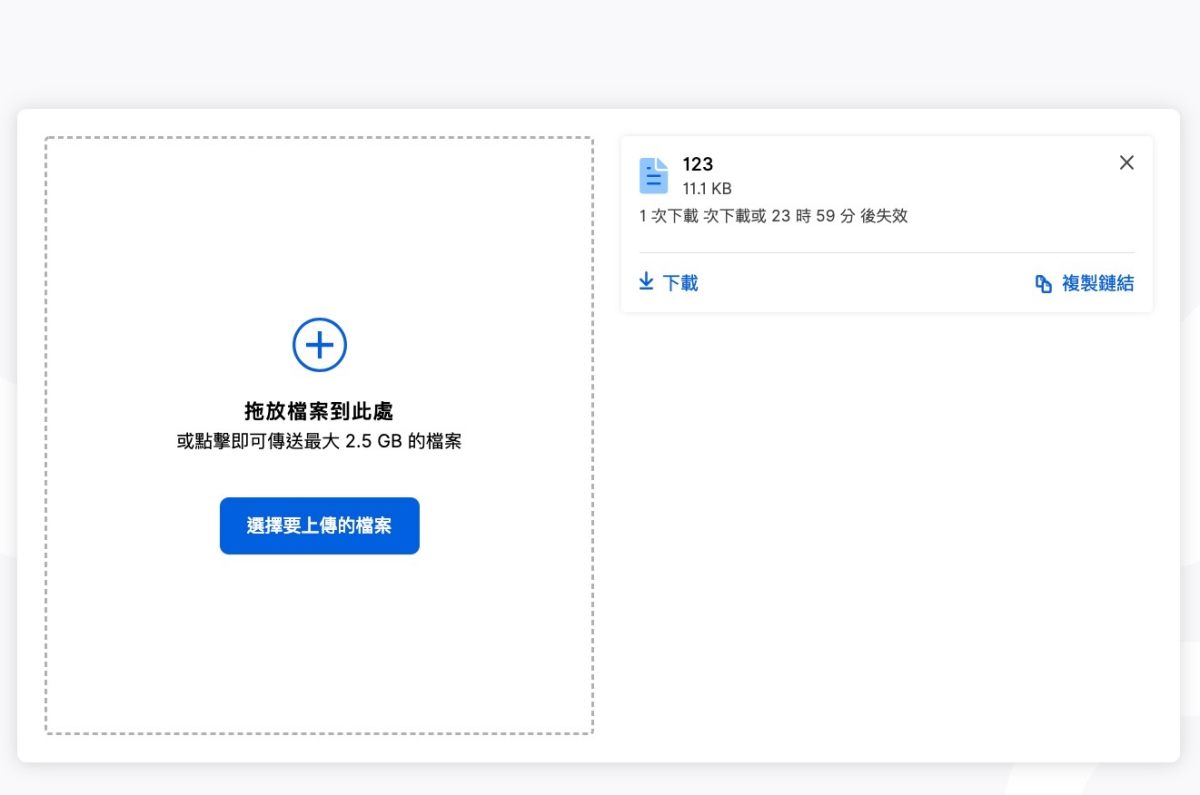Click the heading 拖放檔案到此處
This screenshot has width=1200, height=795.
point(319,411)
